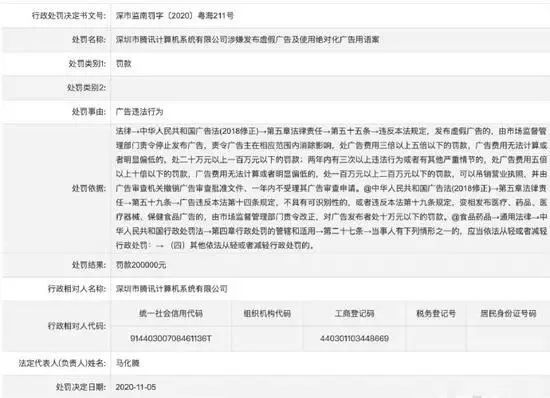Click the 处罚决定日期 label

81,387
